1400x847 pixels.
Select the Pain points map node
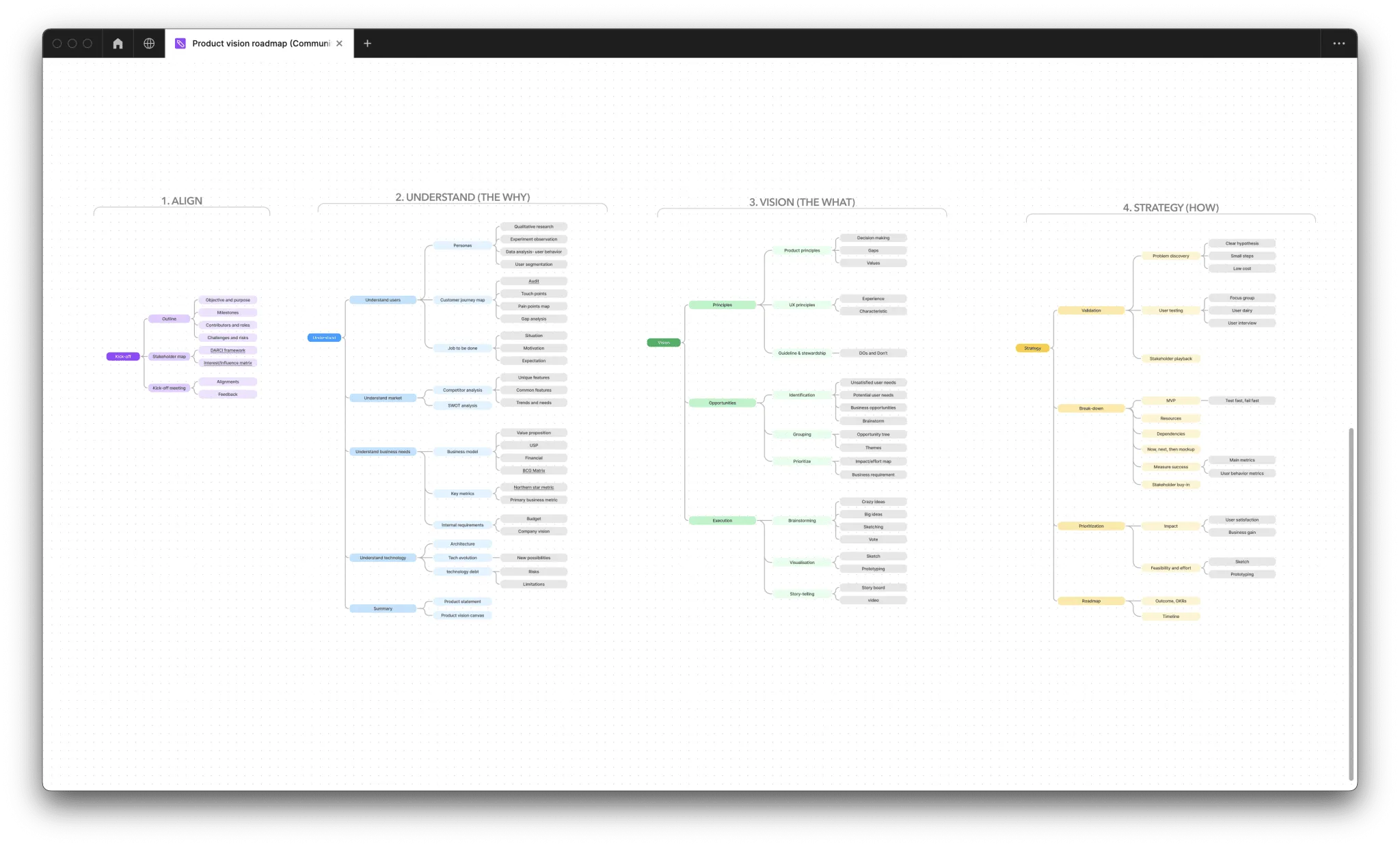(534, 306)
